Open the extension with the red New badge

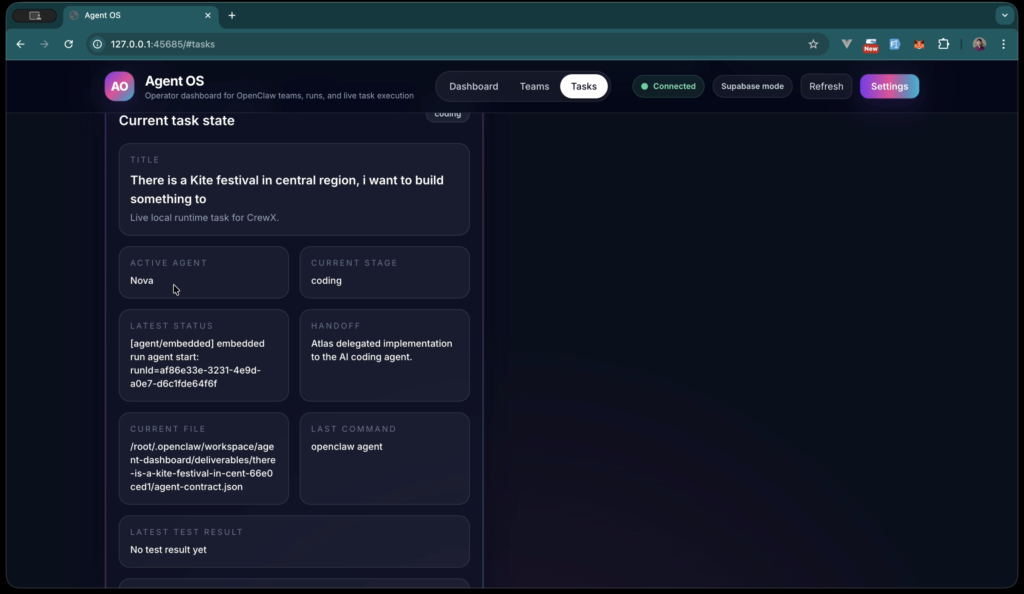(870, 44)
